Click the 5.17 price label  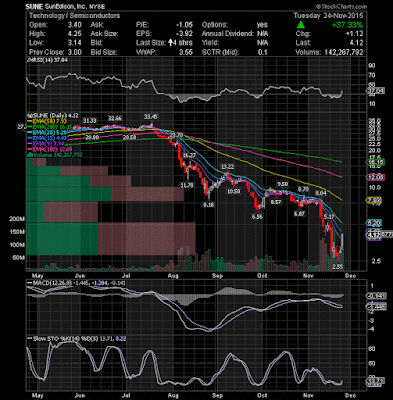329,217
